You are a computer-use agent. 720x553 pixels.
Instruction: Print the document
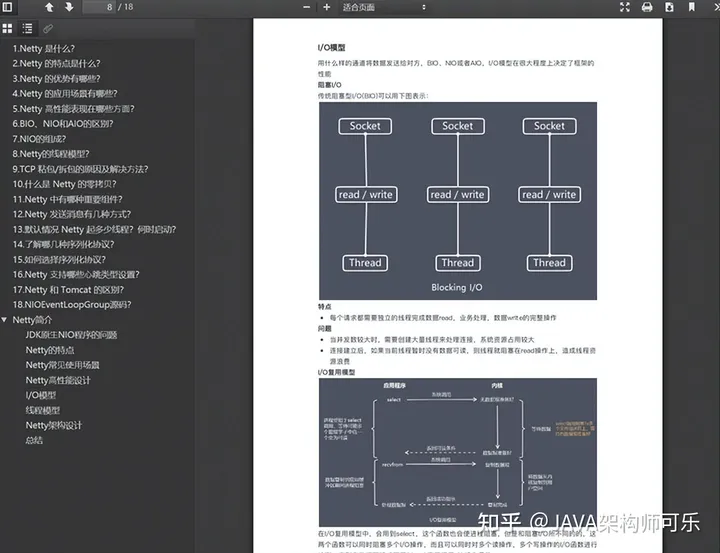(647, 7)
